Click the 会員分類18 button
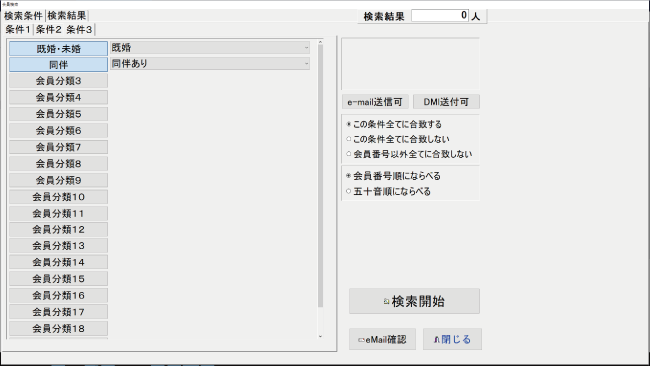Image resolution: width=650 pixels, height=366 pixels. (58, 329)
